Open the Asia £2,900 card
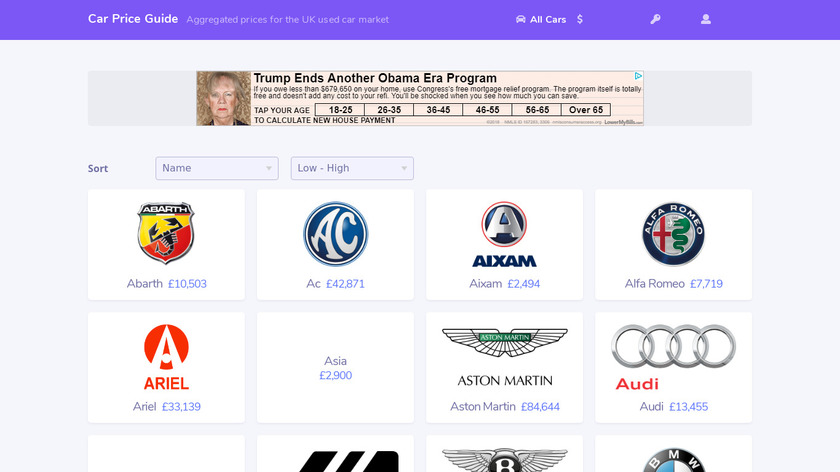The image size is (840, 472). (x=335, y=368)
